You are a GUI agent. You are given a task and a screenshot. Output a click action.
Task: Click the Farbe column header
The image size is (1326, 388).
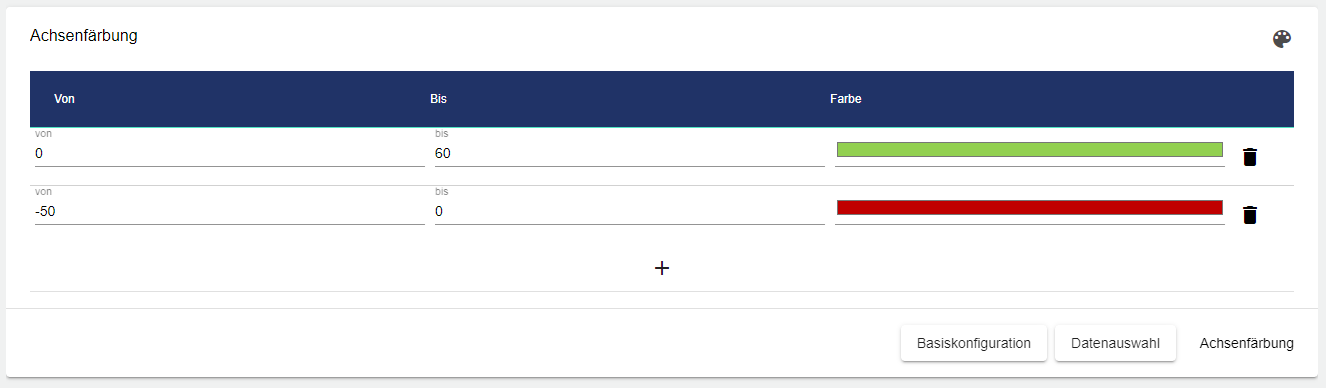(845, 99)
